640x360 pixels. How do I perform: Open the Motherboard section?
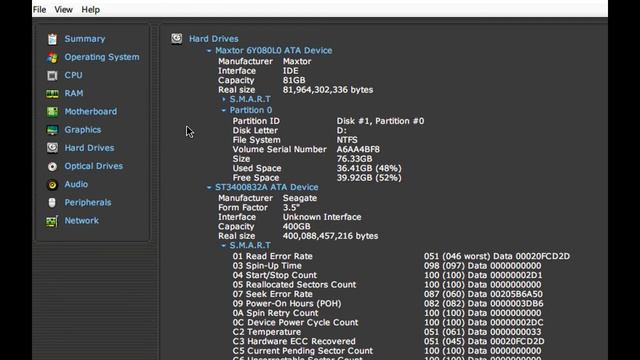(x=91, y=111)
